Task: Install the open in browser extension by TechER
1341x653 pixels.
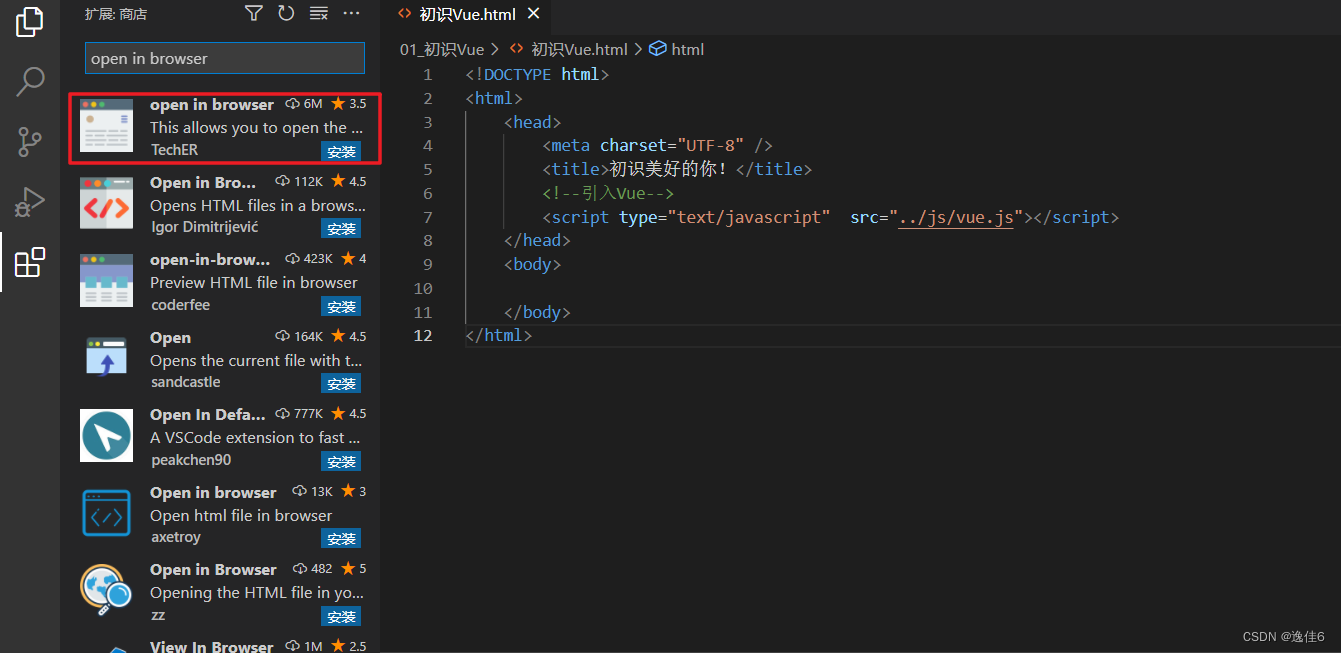Action: pyautogui.click(x=341, y=150)
